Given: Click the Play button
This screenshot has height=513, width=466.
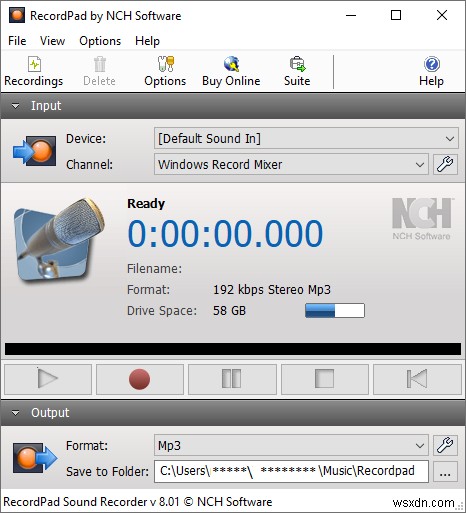Looking at the screenshot, I should coord(48,379).
